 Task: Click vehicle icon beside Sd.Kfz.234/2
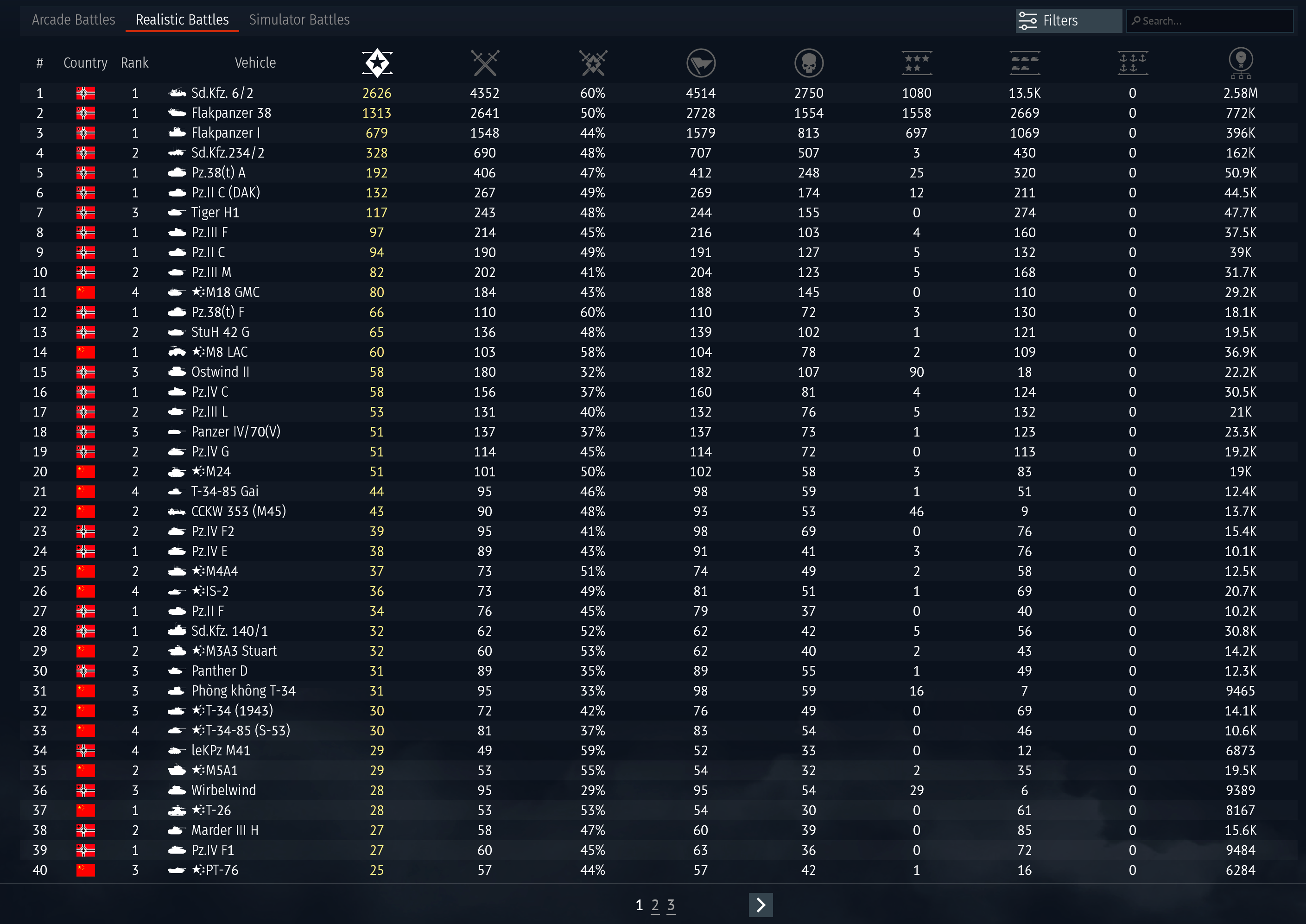(177, 152)
